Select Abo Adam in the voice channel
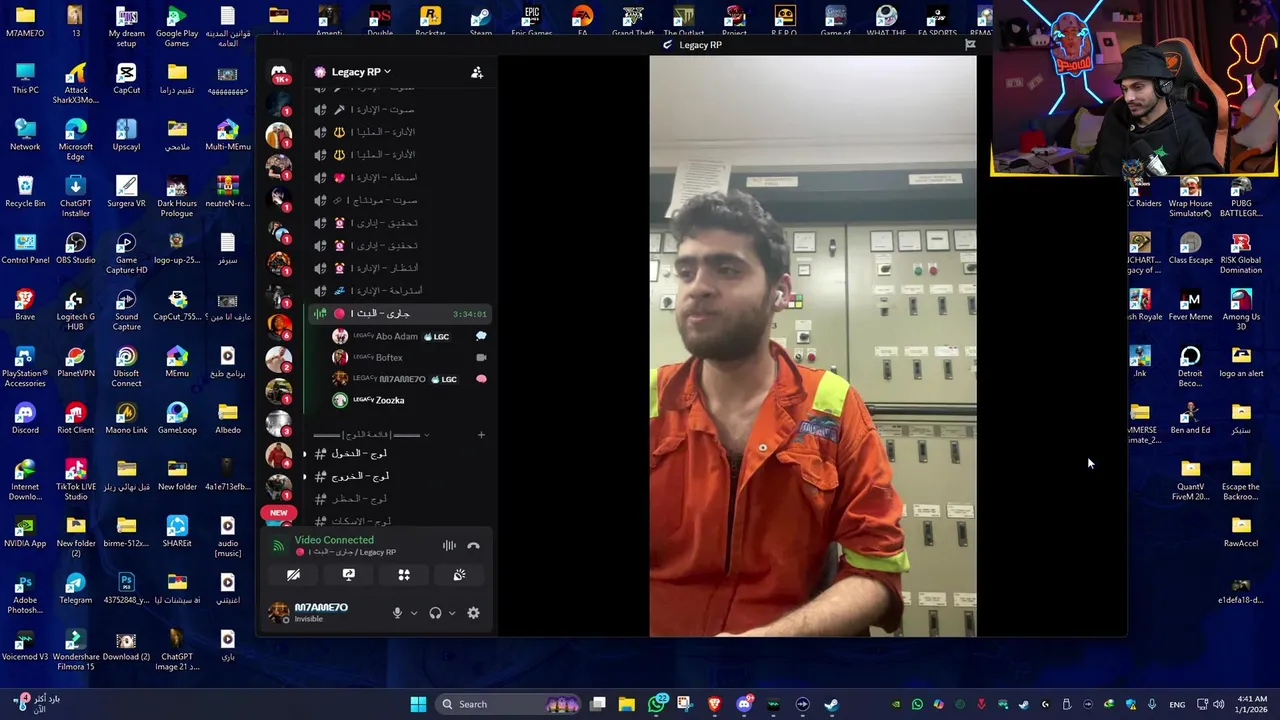This screenshot has width=1280, height=720. (409, 337)
